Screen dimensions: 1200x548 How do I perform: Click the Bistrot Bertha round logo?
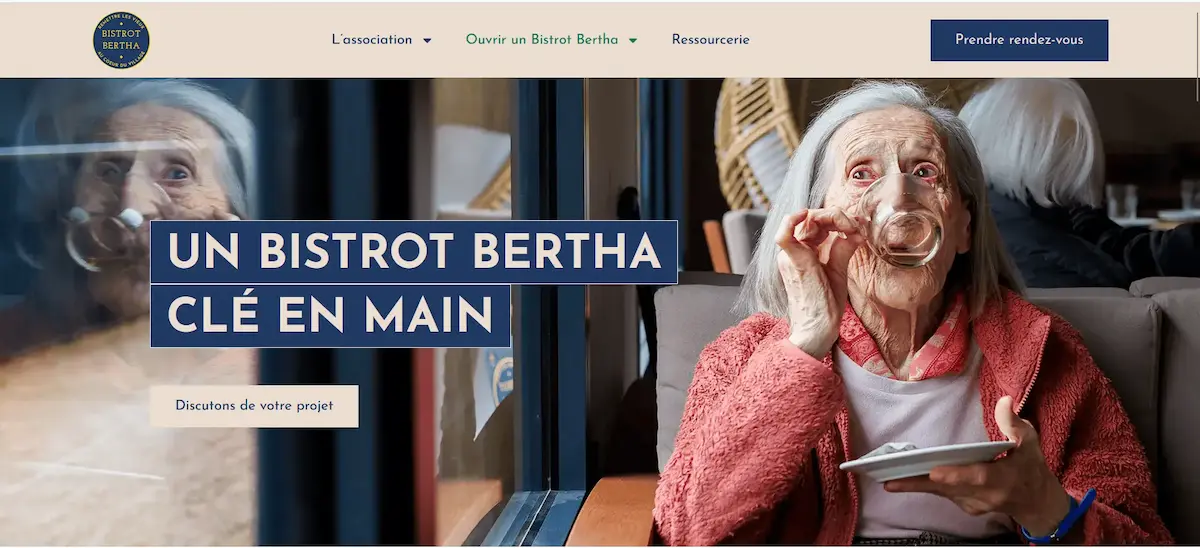(121, 40)
